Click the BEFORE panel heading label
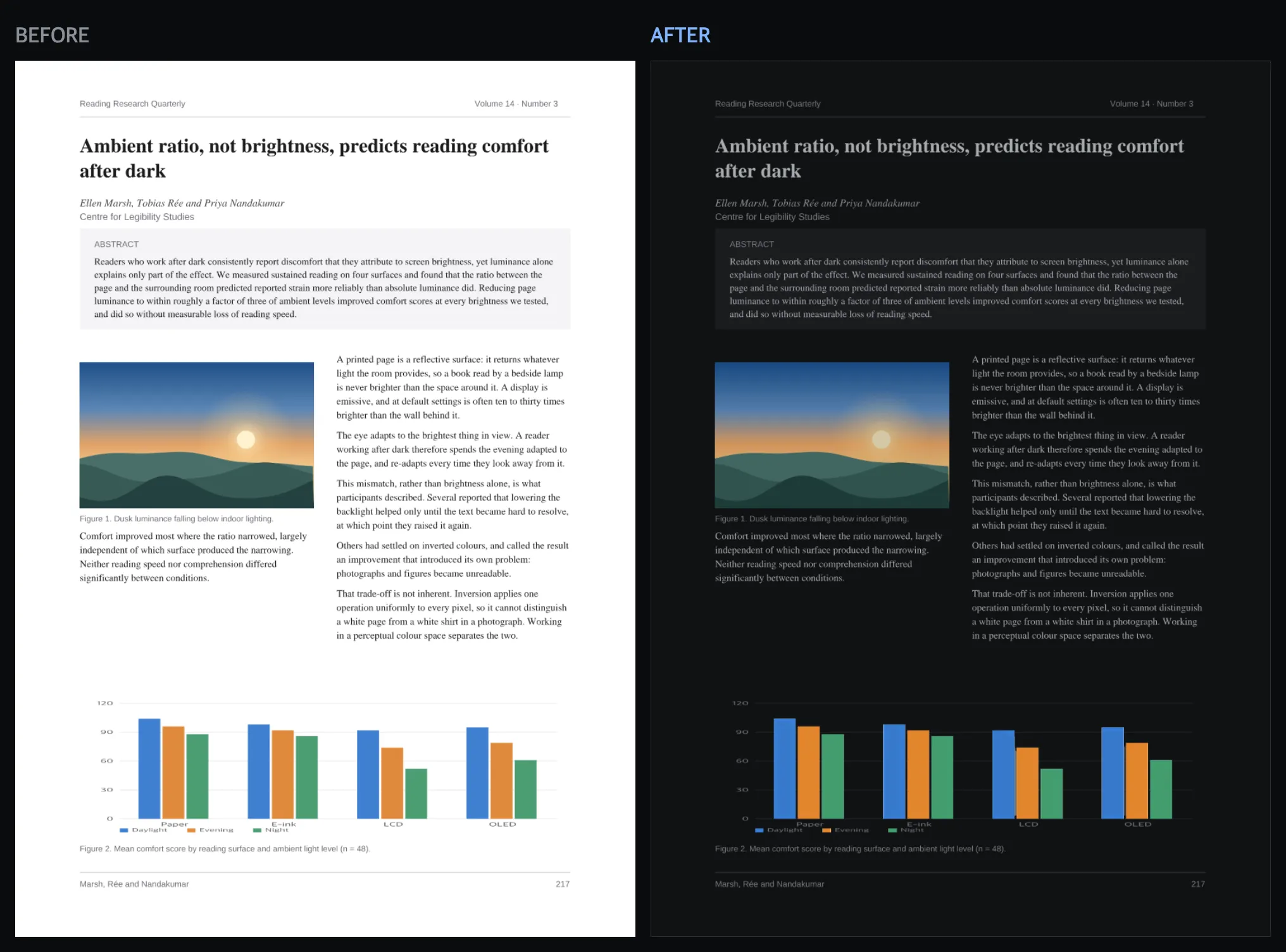1286x952 pixels. tap(52, 35)
